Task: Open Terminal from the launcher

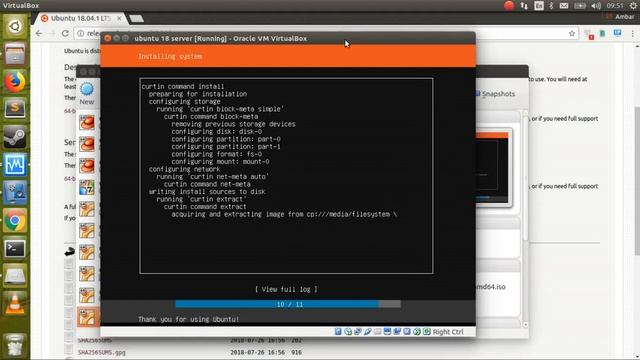Action: 15,249
